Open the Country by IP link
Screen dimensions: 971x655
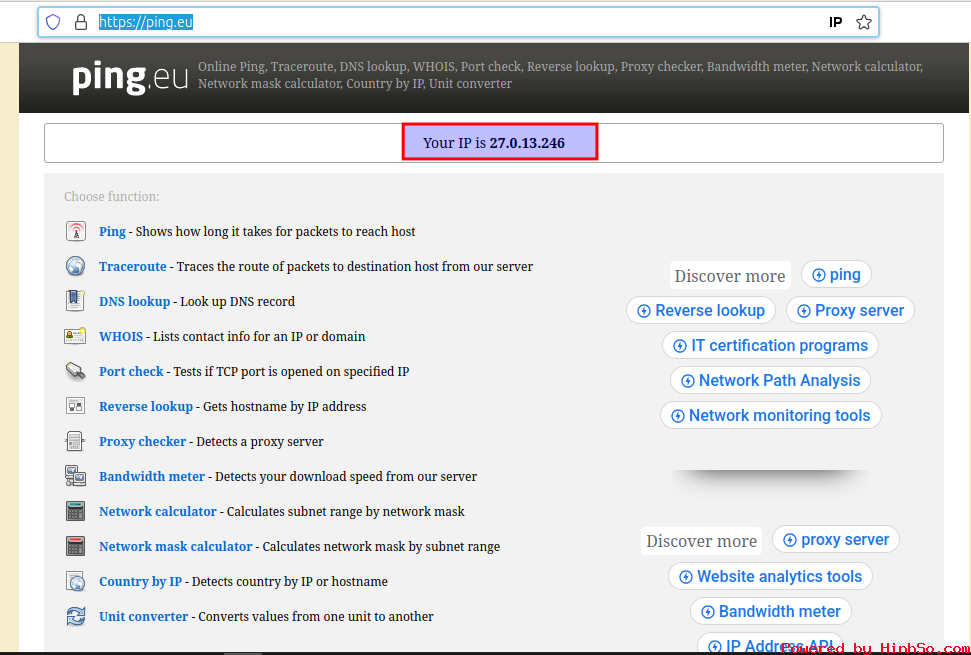click(x=140, y=582)
